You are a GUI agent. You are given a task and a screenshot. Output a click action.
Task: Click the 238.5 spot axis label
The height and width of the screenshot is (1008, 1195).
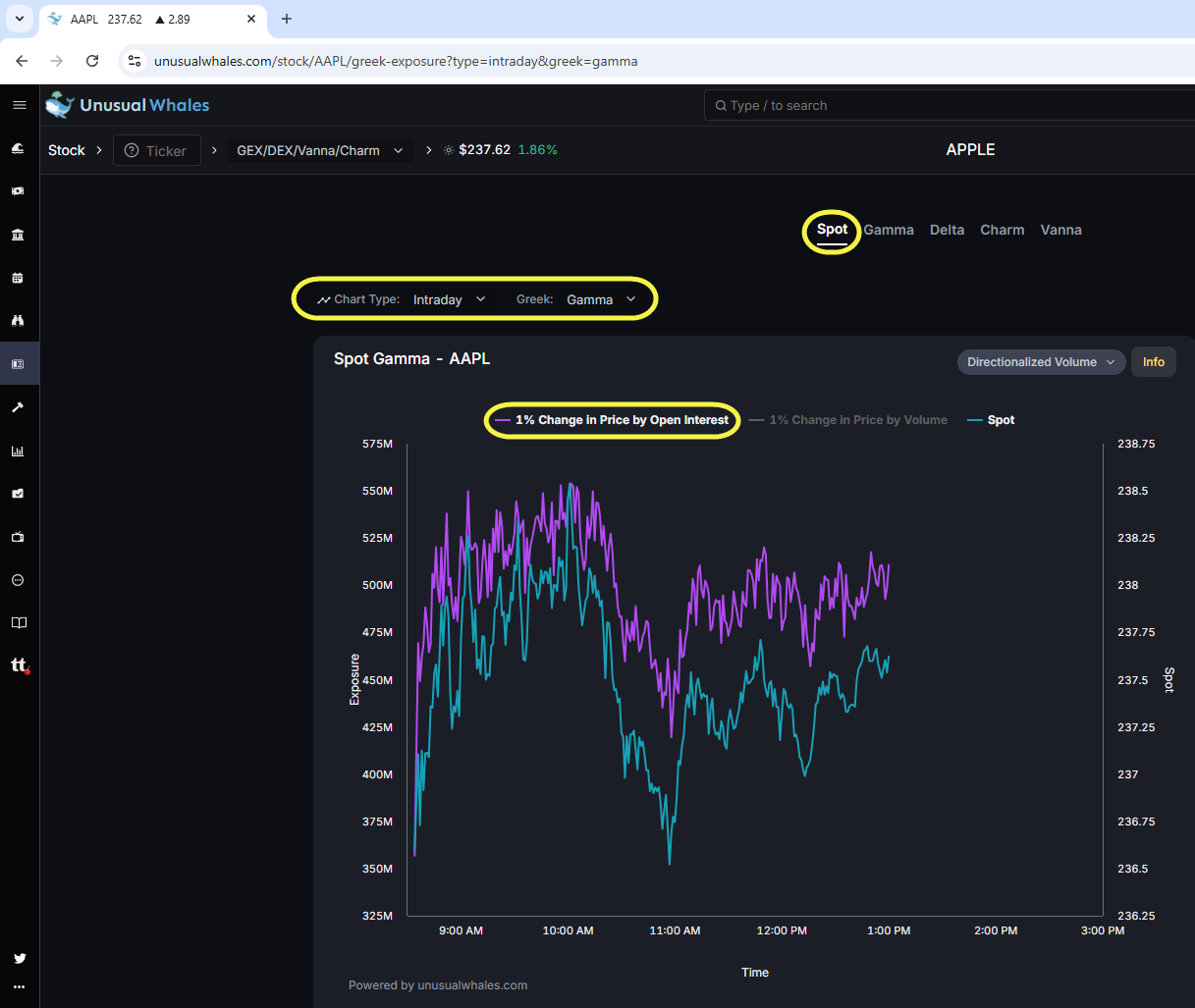(1132, 491)
